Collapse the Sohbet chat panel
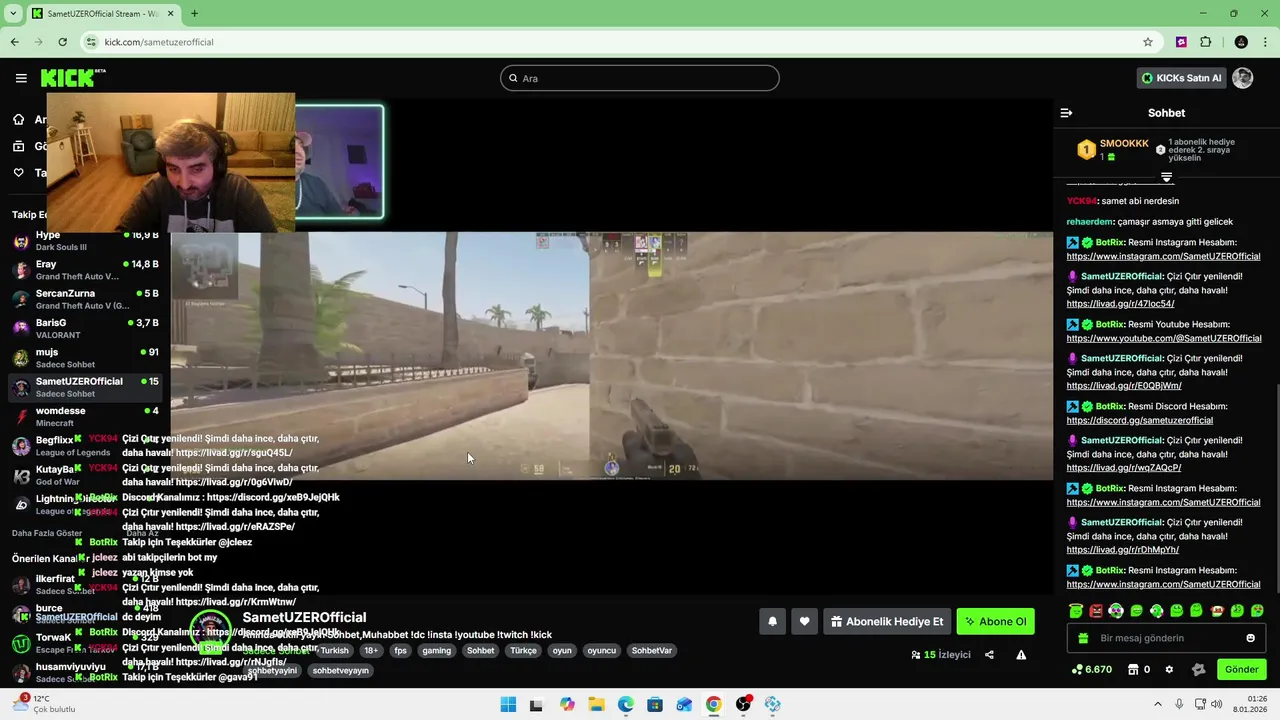This screenshot has height=720, width=1280. pos(1066,113)
